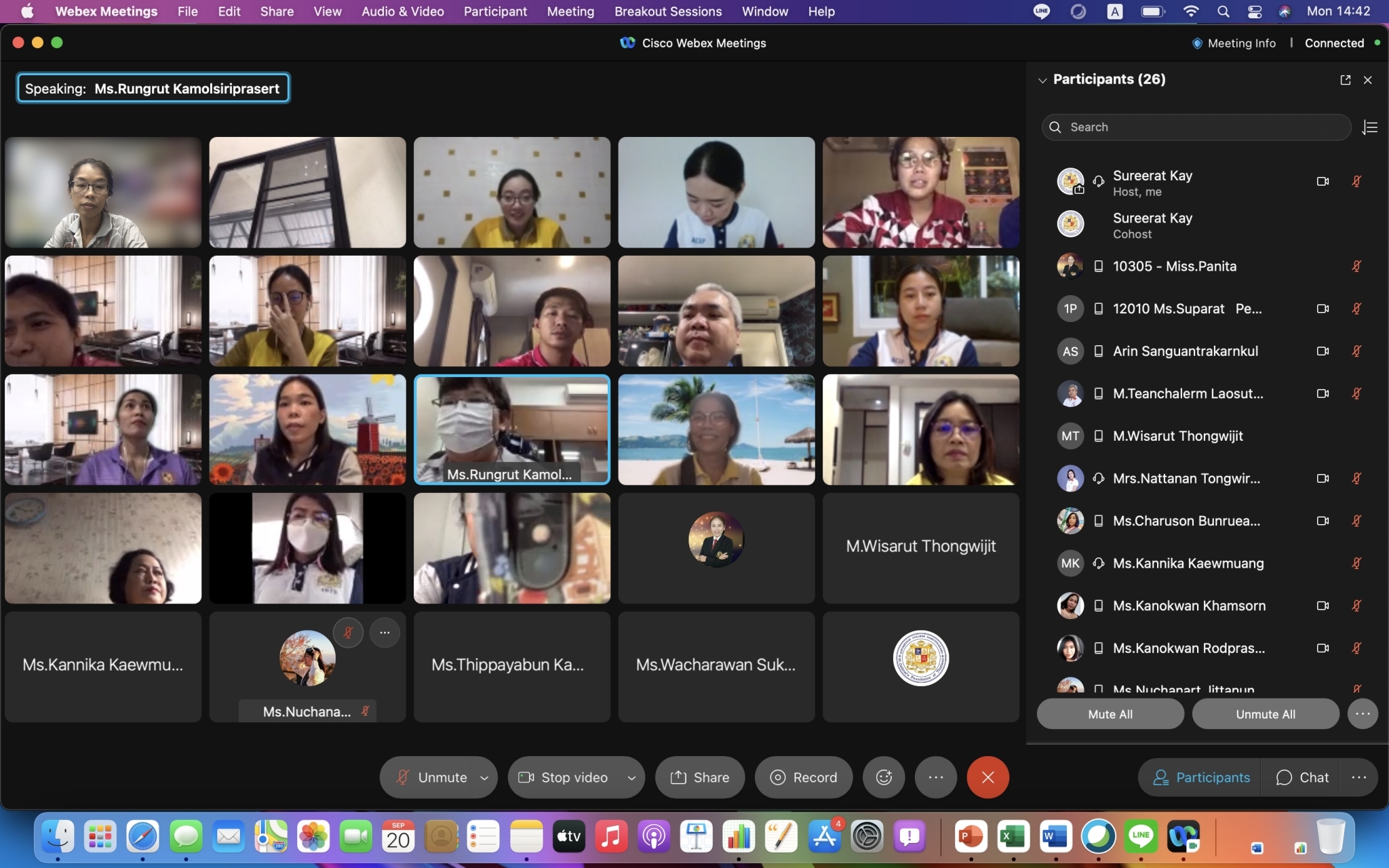Open more options on Ms.Nuchana tile

(x=385, y=633)
